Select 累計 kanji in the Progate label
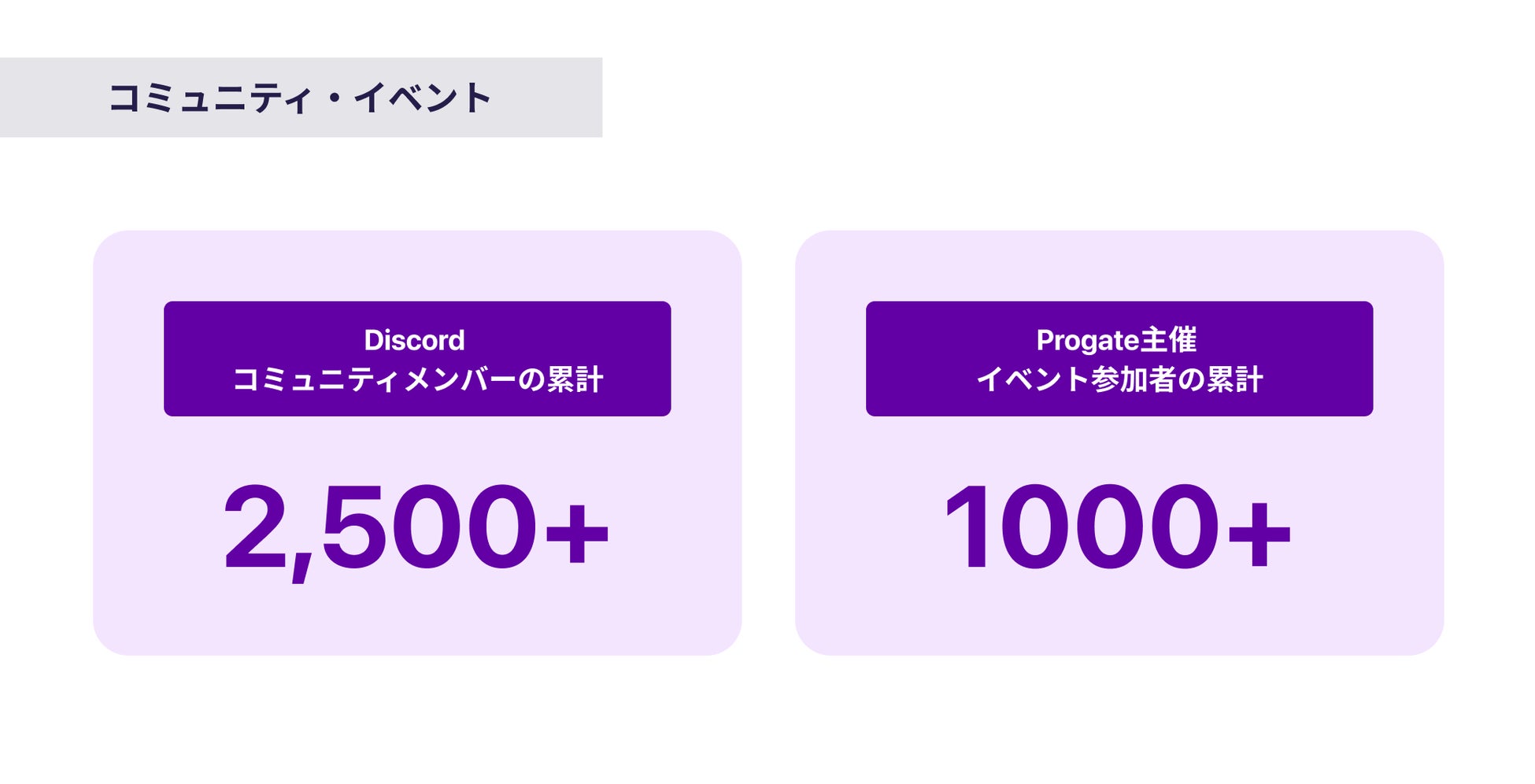 point(1234,379)
